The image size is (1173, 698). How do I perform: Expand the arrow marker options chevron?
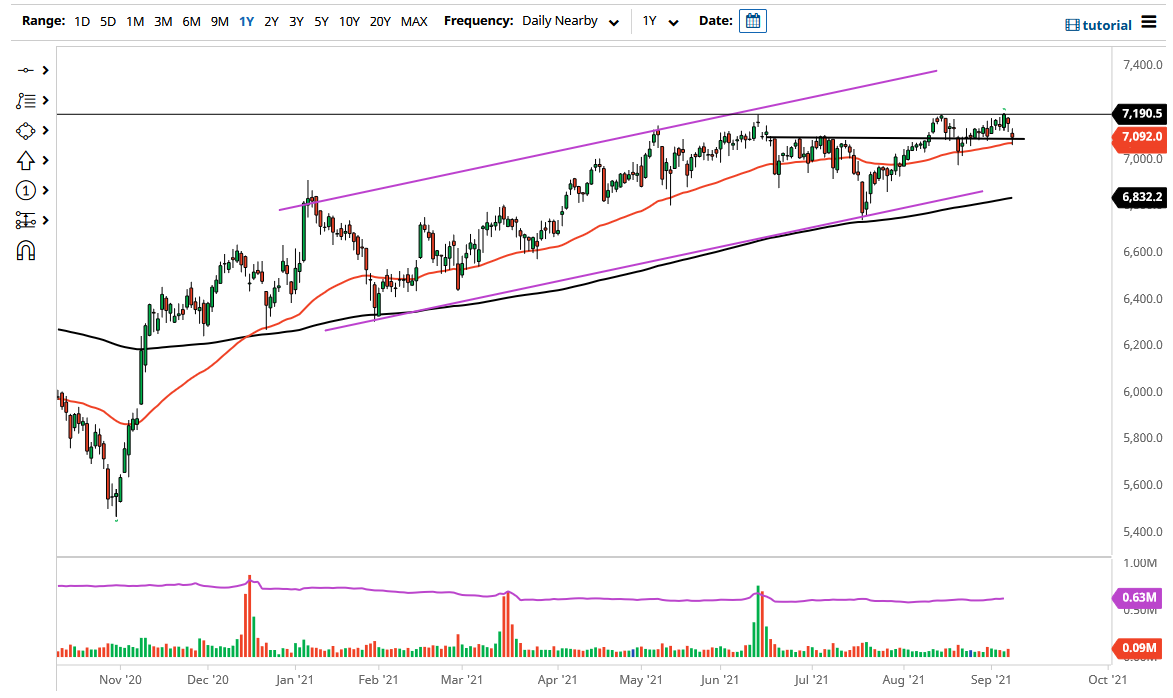click(x=46, y=160)
